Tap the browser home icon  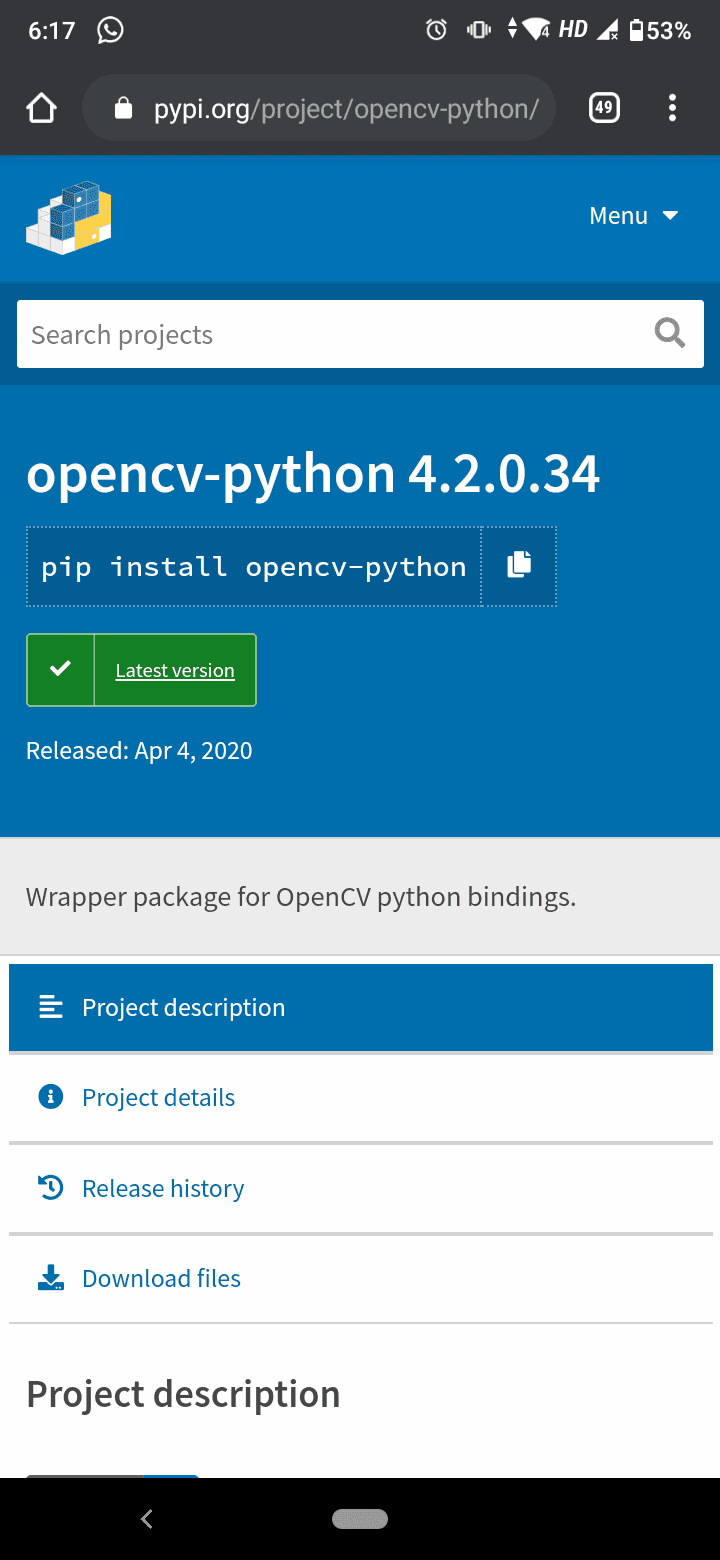point(41,108)
